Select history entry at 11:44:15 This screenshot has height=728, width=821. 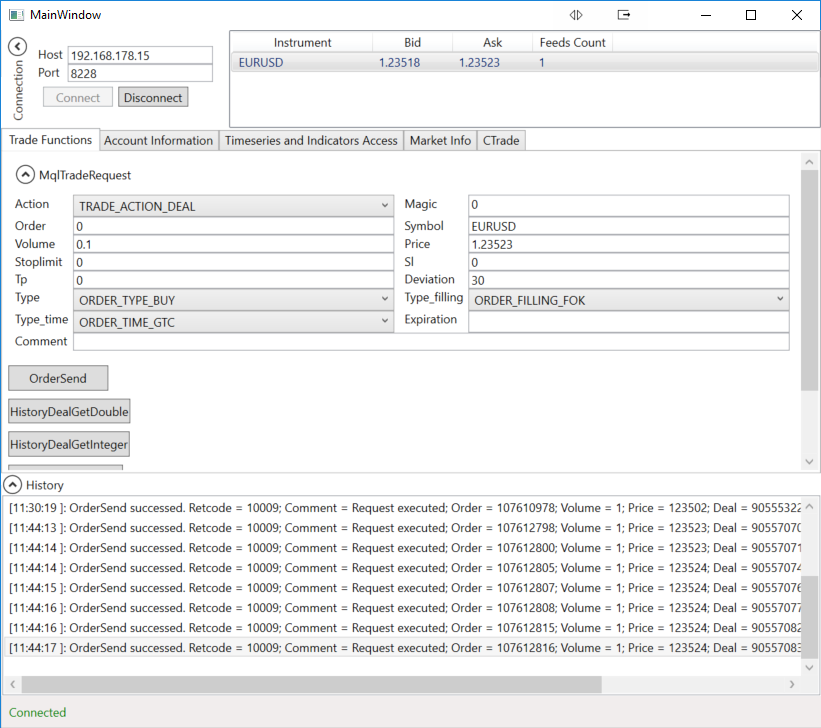click(403, 588)
